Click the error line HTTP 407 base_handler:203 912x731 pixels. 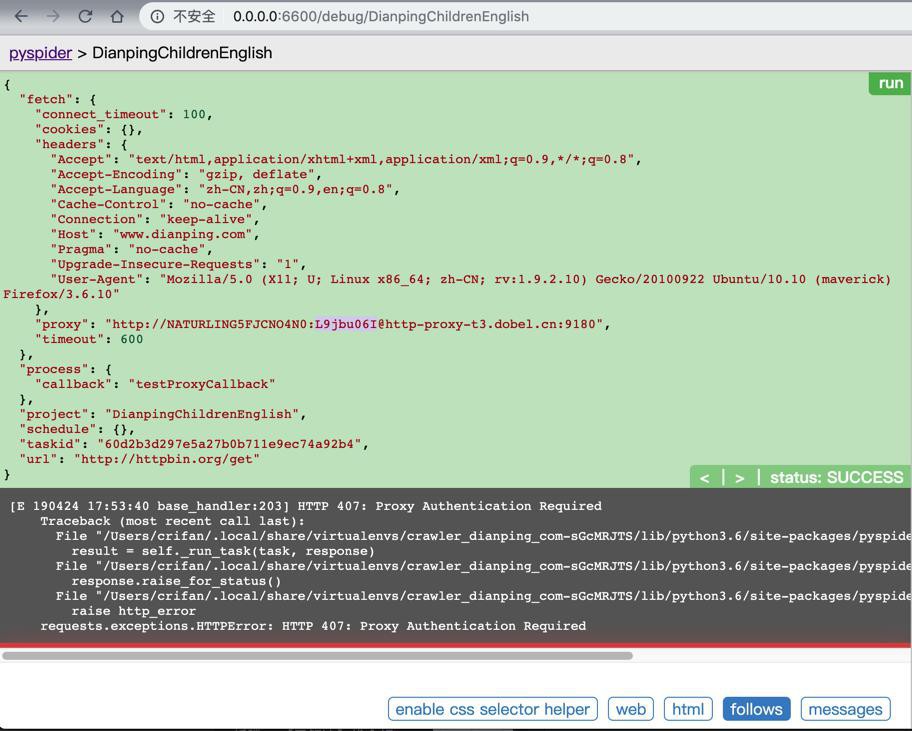click(306, 506)
